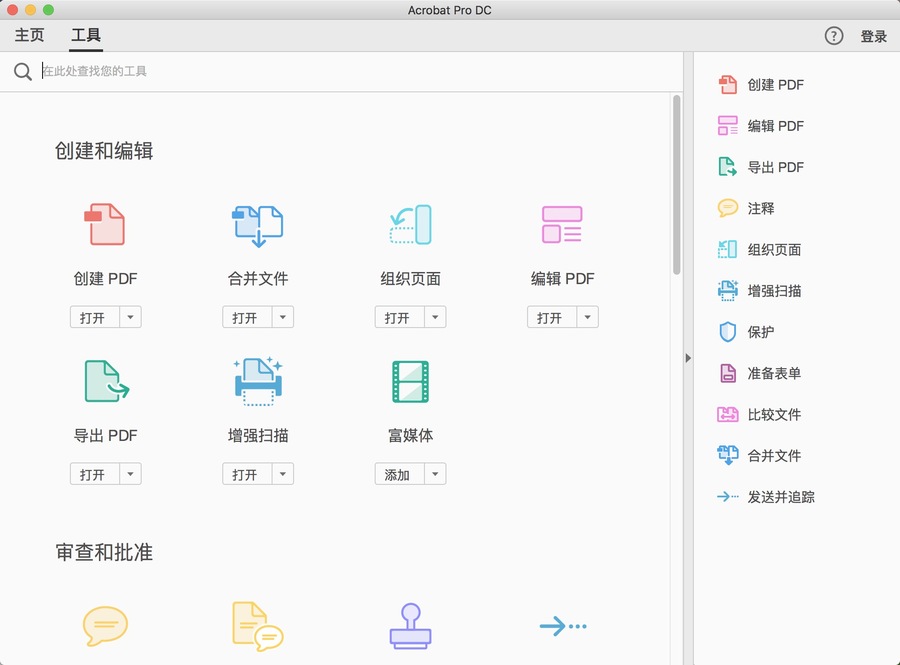Screen dimensions: 900x665
Task: Click the 登录 sign-in link
Action: (874, 36)
